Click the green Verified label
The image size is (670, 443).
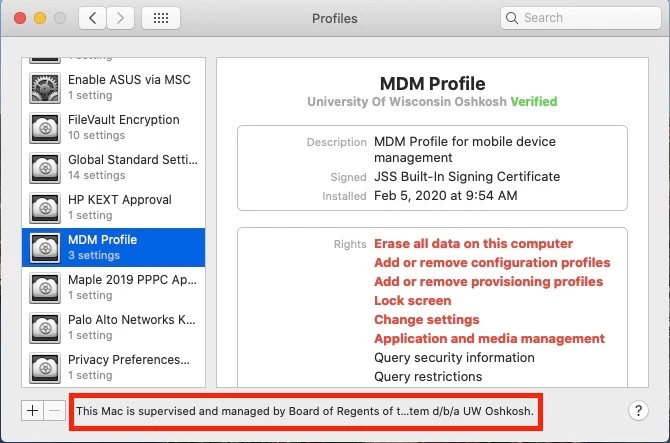pos(534,102)
